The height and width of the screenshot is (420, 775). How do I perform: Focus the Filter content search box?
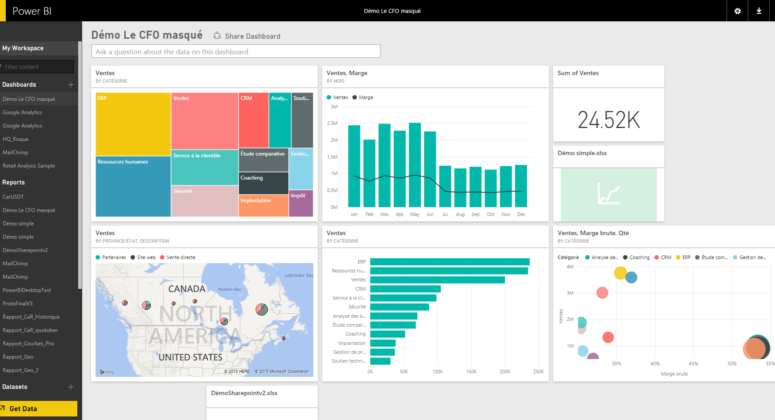tap(38, 67)
